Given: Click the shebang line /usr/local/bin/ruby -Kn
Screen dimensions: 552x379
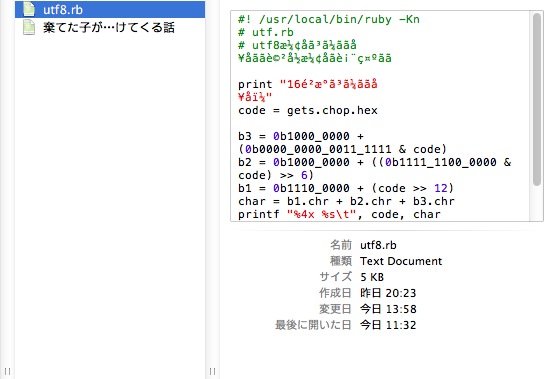Looking at the screenshot, I should (329, 19).
